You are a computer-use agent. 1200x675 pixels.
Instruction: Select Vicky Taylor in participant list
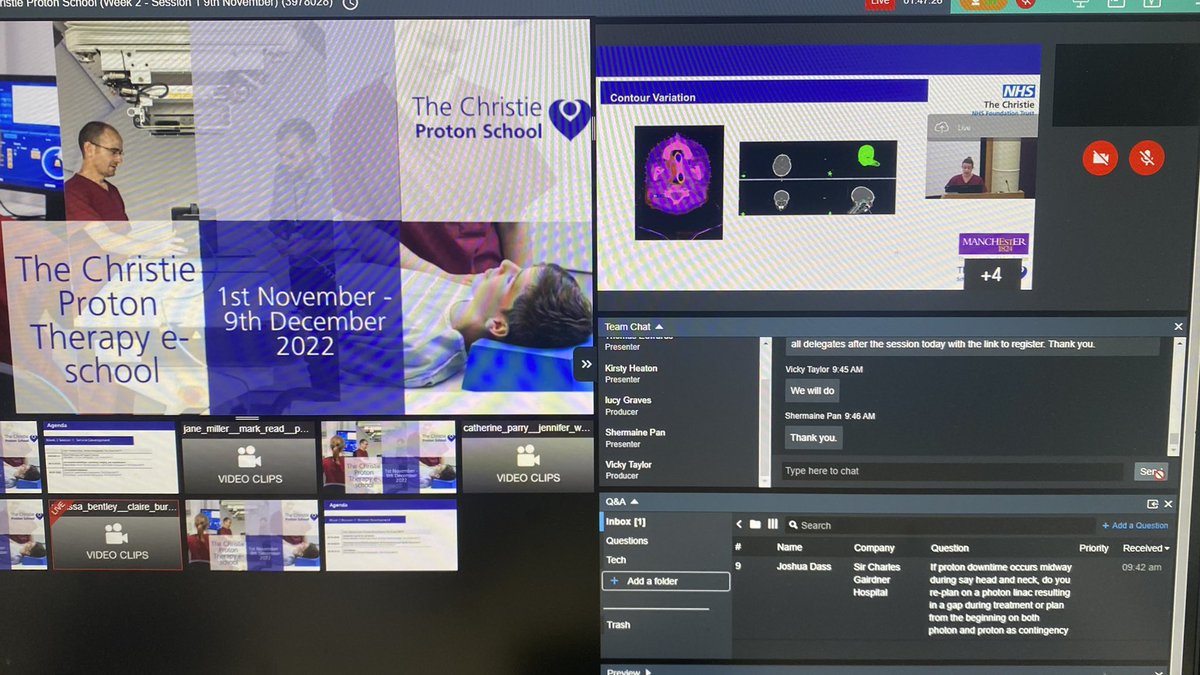tap(628, 470)
